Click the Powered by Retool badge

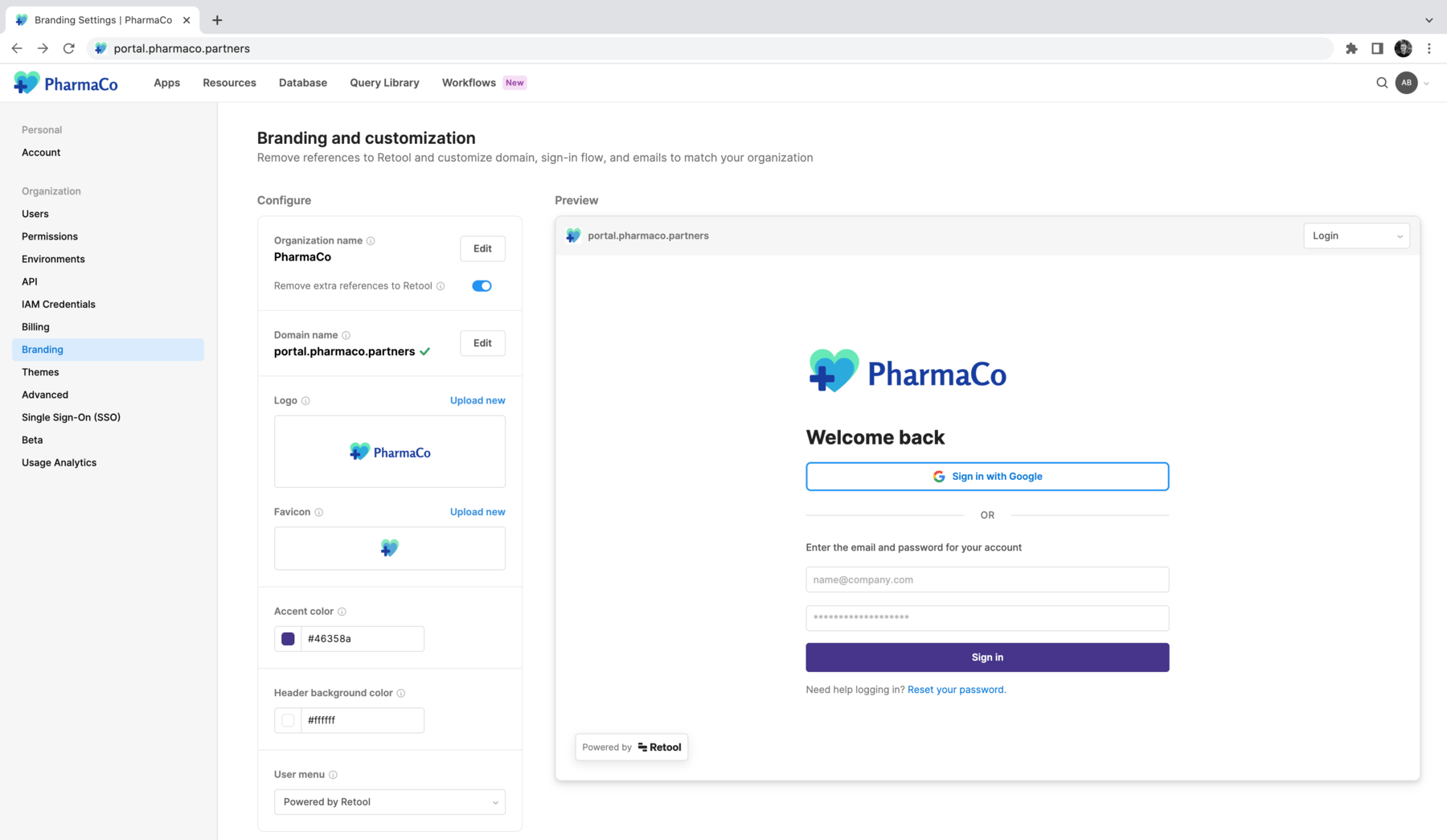tap(631, 747)
